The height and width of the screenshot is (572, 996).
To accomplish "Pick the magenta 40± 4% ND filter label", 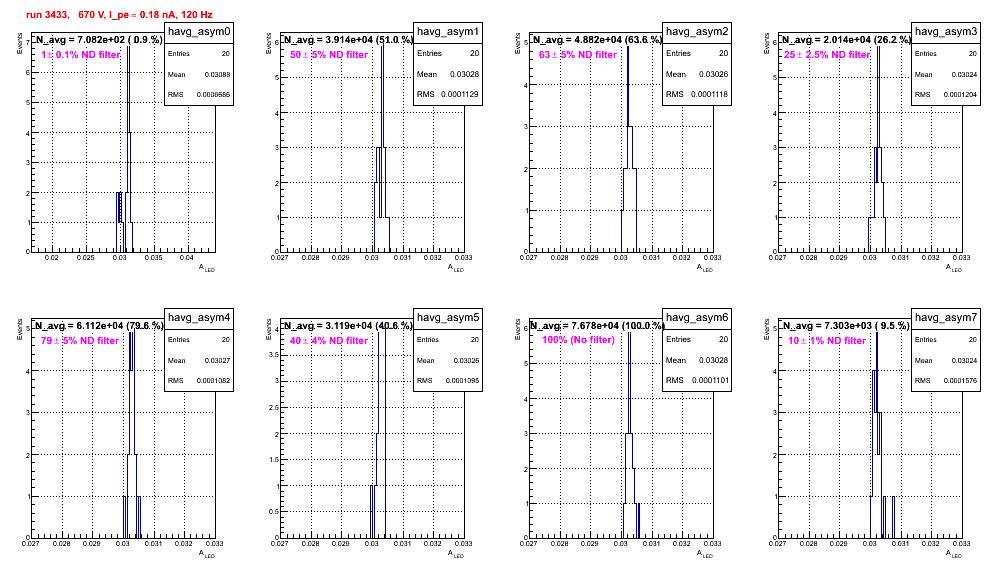I will [x=329, y=341].
